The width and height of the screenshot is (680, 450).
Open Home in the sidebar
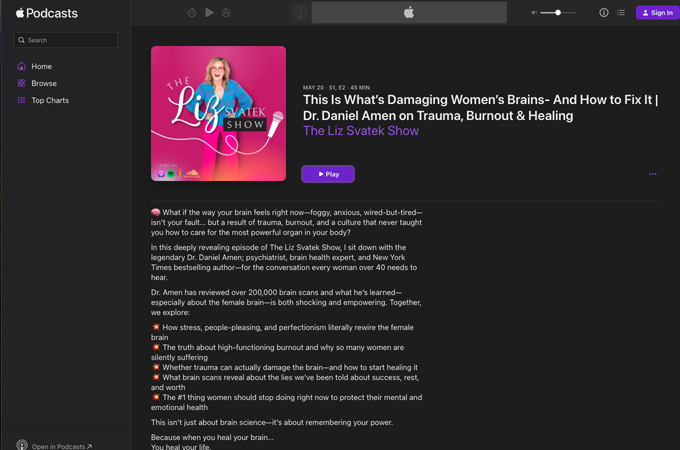point(41,66)
